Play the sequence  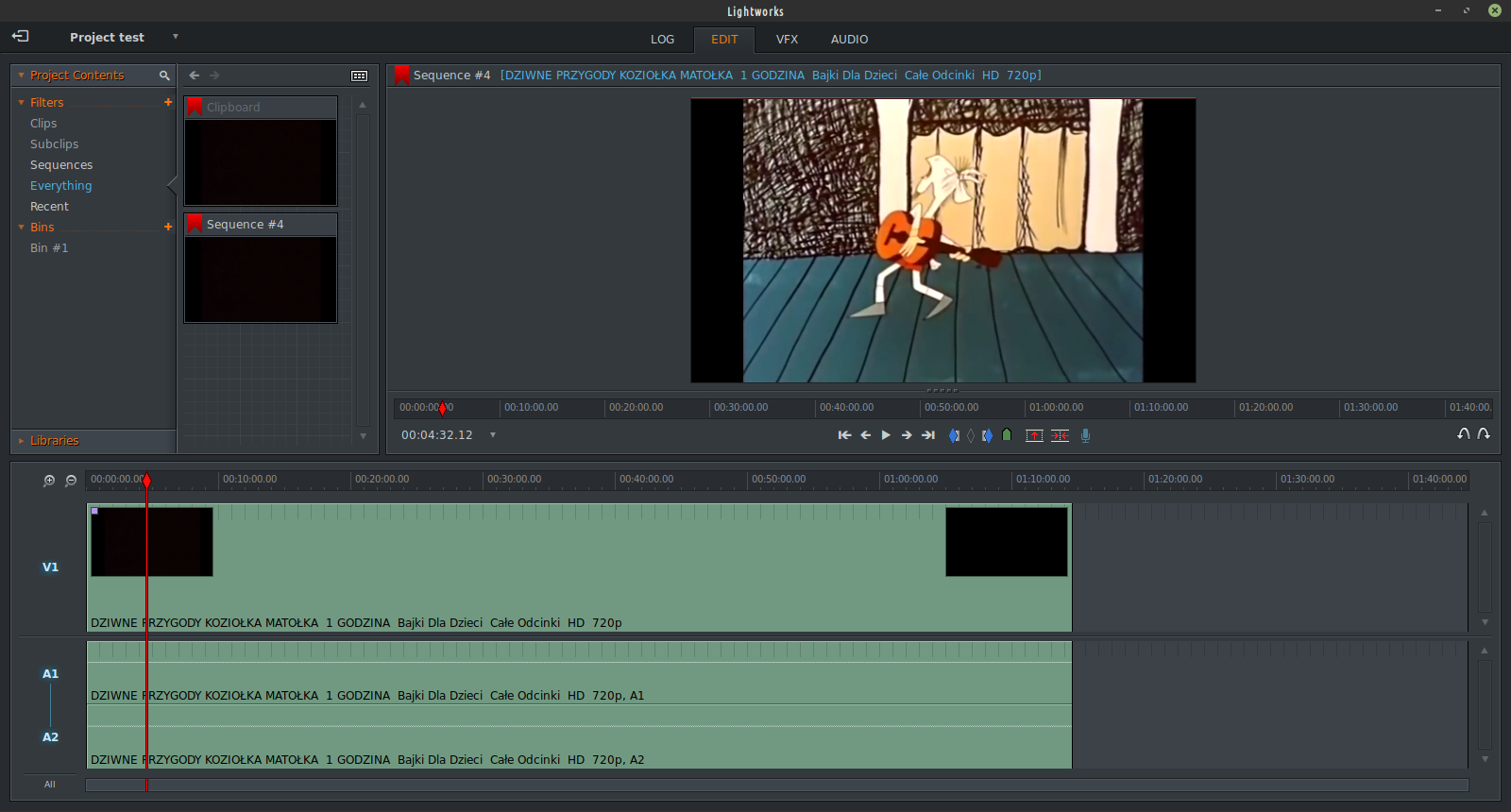coord(886,435)
